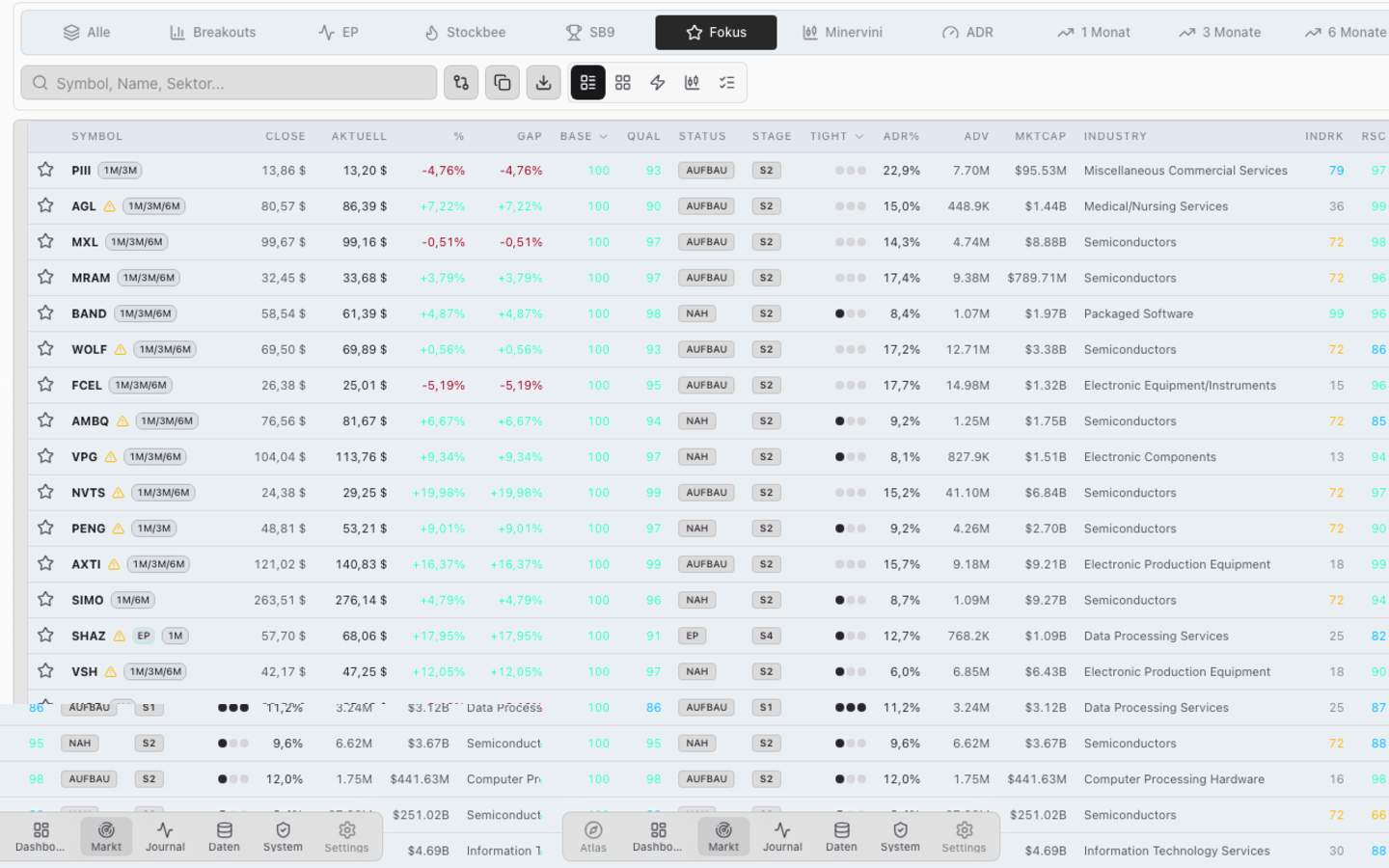Toggle favorite star for PIII
The image size is (1389, 868).
click(45, 170)
